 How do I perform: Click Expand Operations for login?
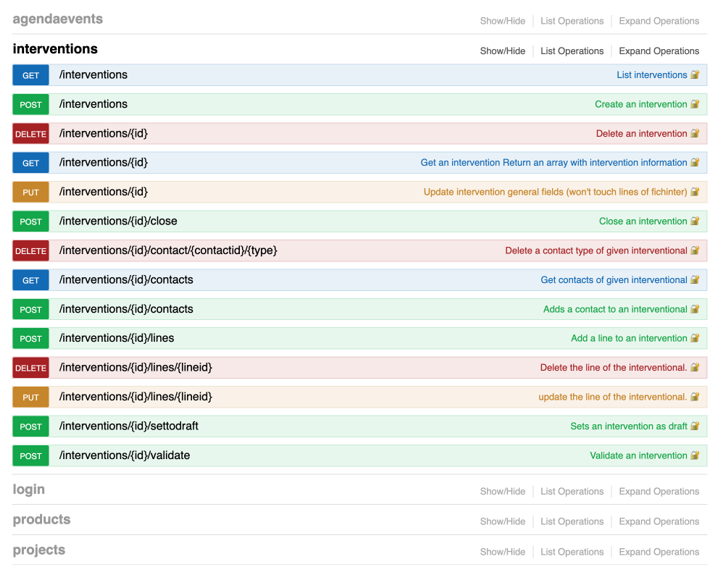point(659,491)
